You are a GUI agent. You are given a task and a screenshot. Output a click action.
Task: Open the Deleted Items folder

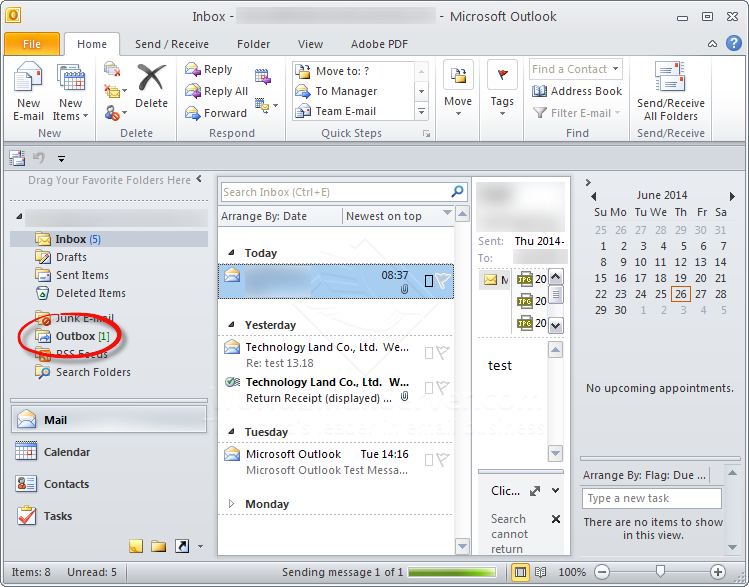click(80, 293)
